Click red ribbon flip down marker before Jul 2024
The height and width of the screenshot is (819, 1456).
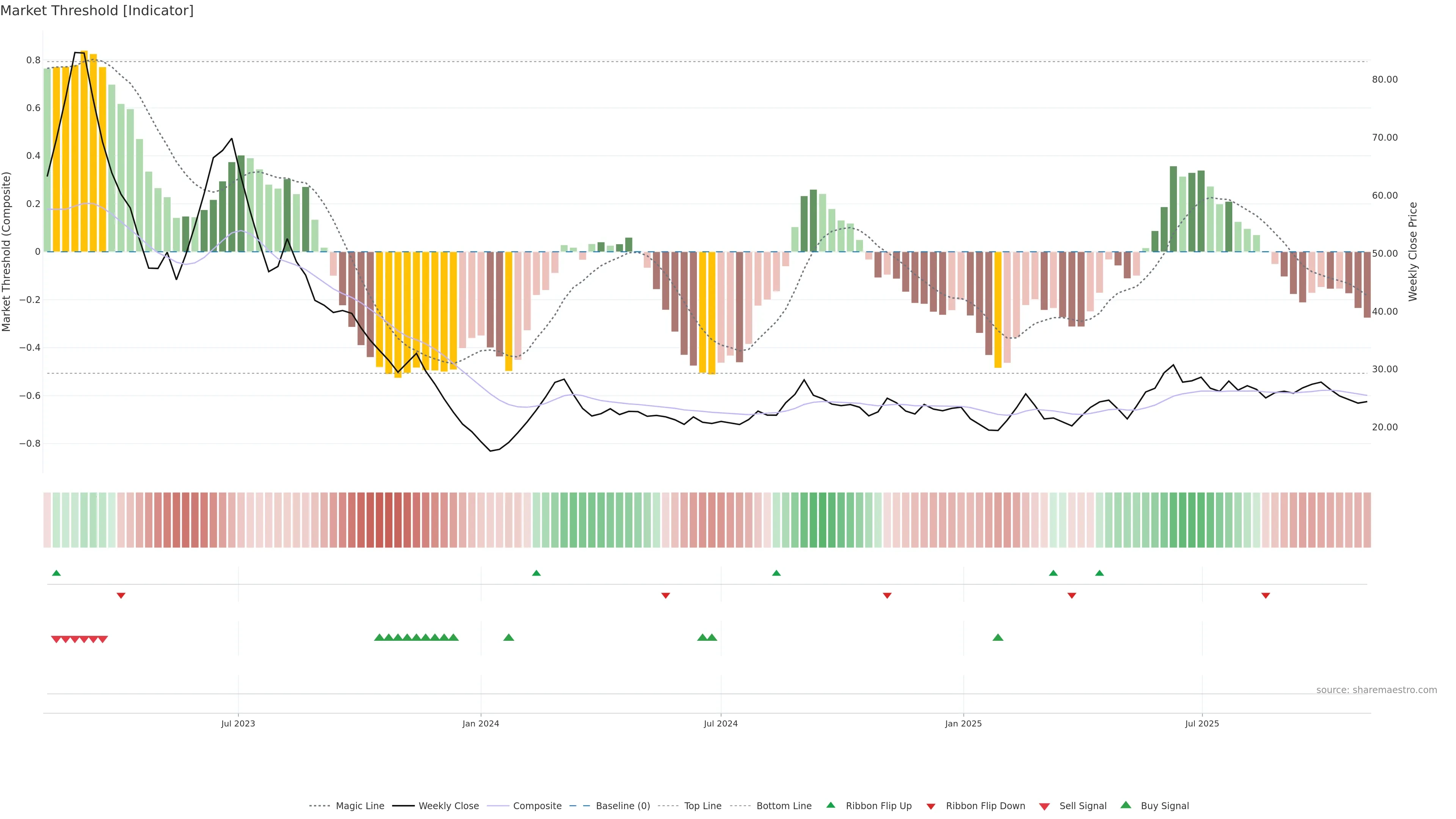tap(665, 596)
